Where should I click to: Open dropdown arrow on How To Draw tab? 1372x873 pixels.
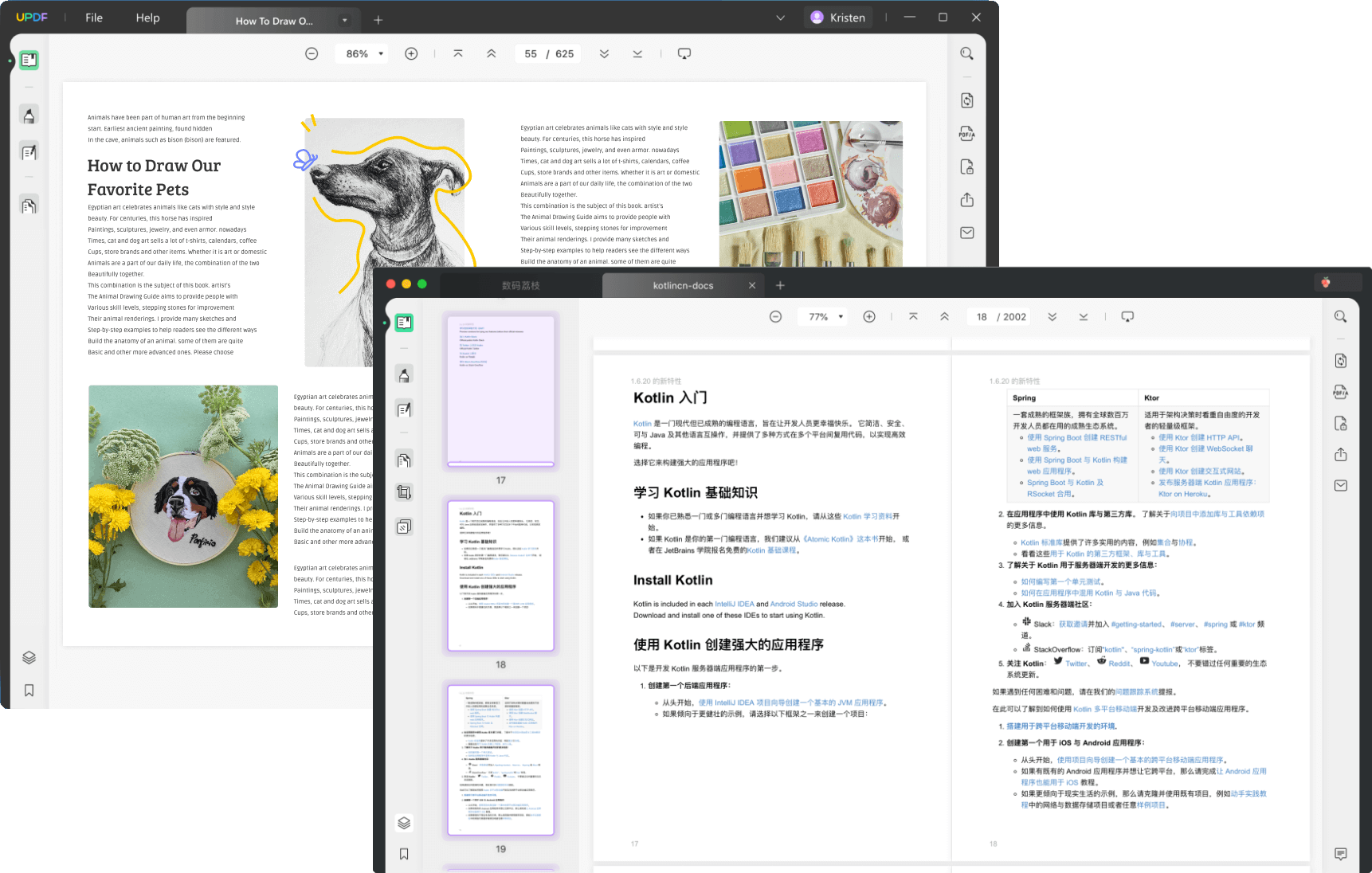pyautogui.click(x=344, y=21)
